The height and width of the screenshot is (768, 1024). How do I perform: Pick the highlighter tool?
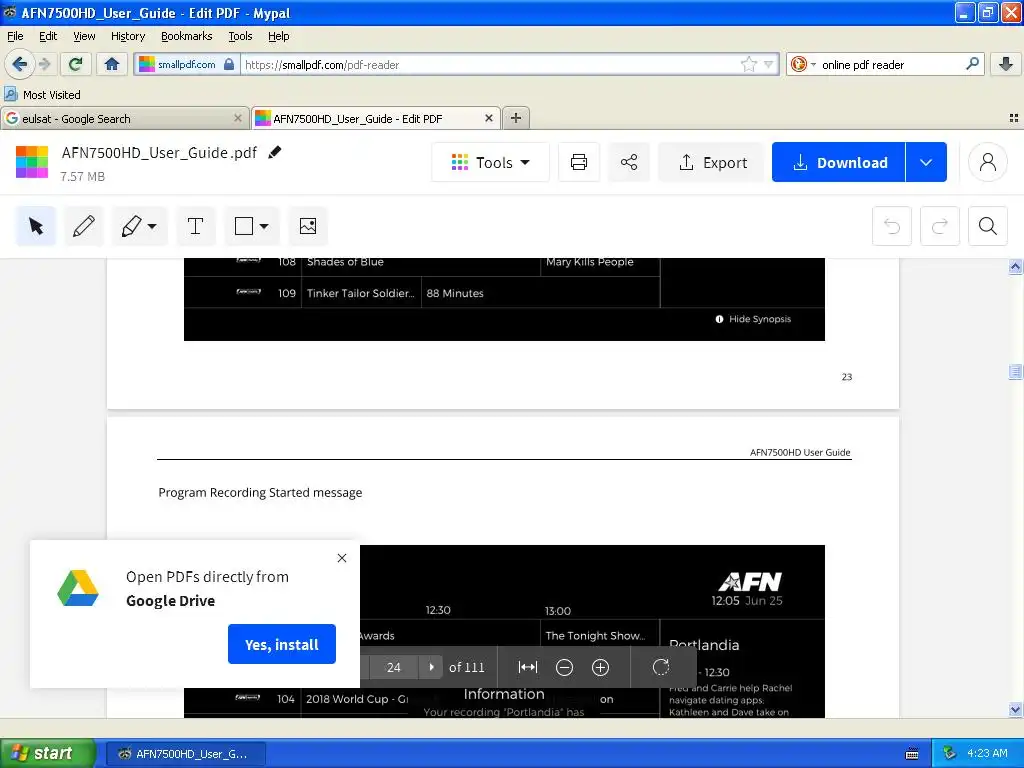[x=132, y=227]
